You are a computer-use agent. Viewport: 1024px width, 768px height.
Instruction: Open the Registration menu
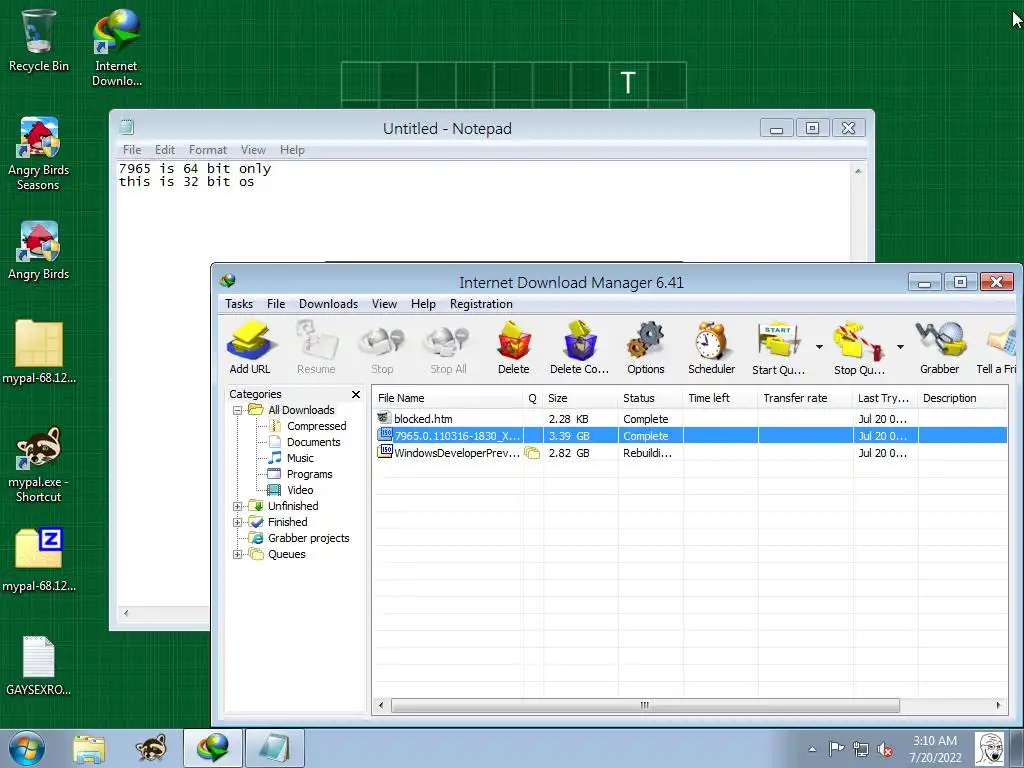481,304
